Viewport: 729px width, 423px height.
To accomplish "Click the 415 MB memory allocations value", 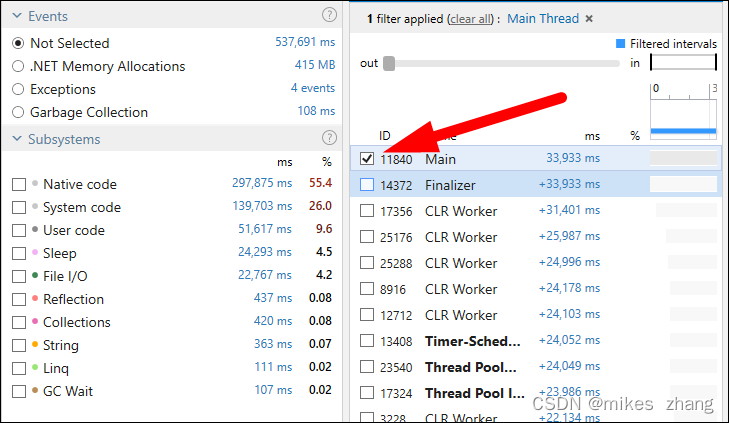I will [315, 65].
